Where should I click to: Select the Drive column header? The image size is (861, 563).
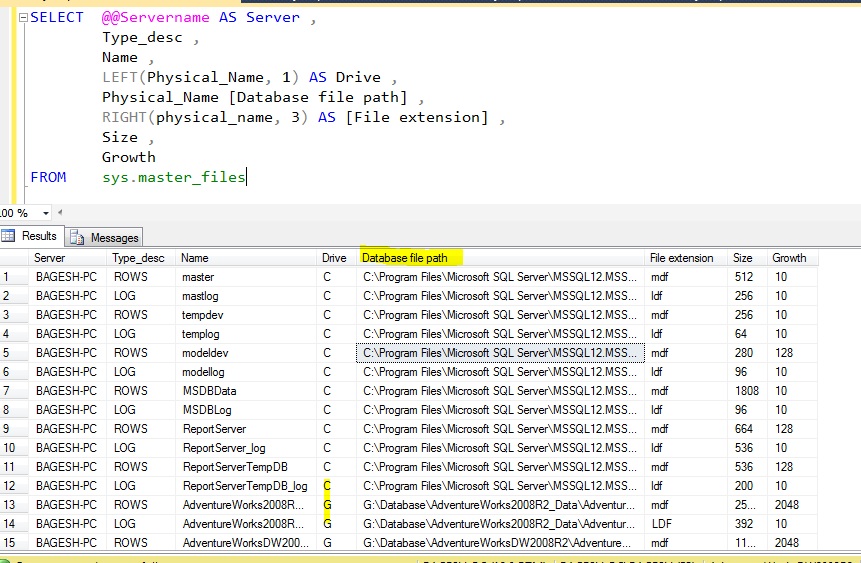click(336, 258)
